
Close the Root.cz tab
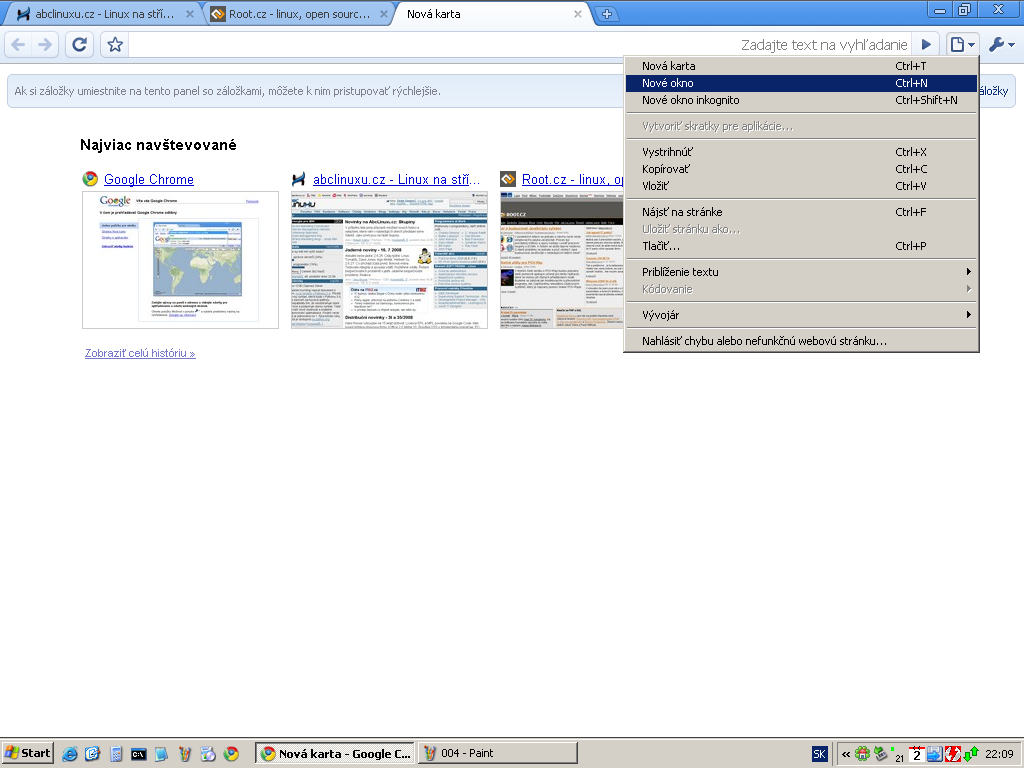(384, 14)
